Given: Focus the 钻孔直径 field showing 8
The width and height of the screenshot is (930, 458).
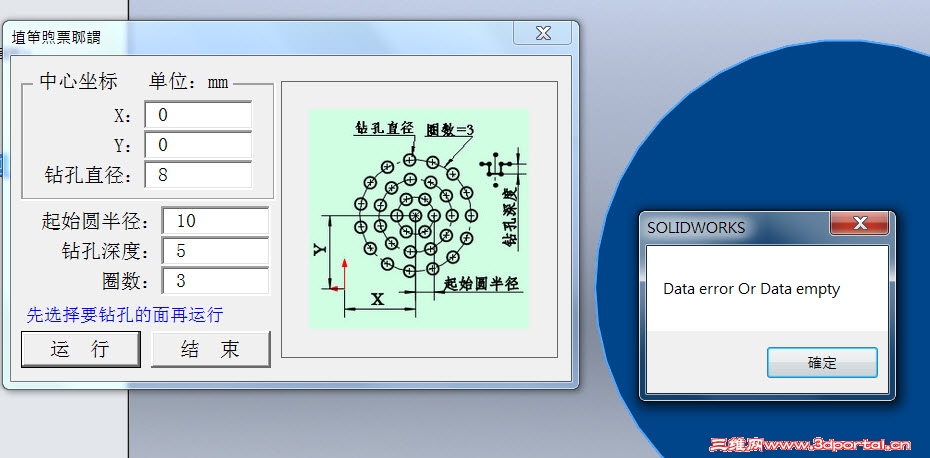Looking at the screenshot, I should click(x=198, y=175).
